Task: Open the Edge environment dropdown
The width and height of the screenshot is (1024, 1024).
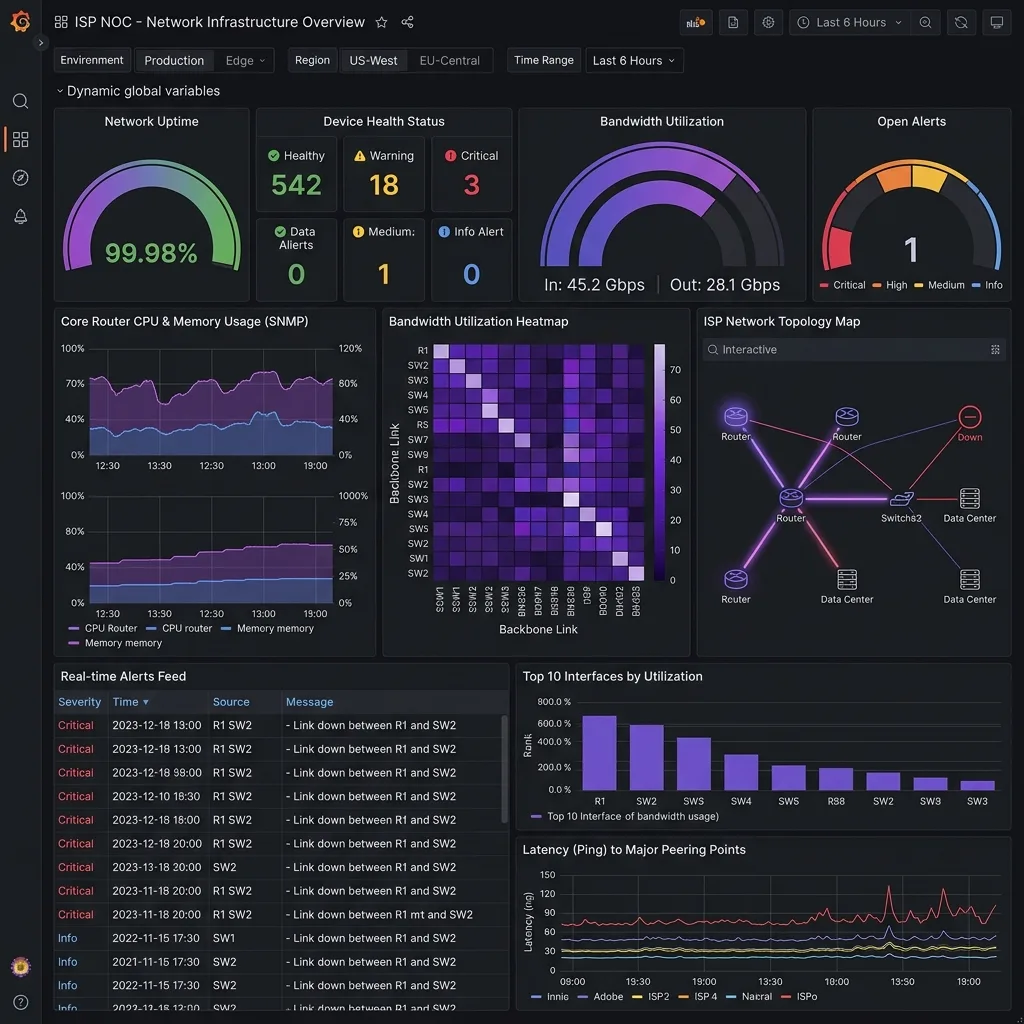Action: pyautogui.click(x=244, y=61)
